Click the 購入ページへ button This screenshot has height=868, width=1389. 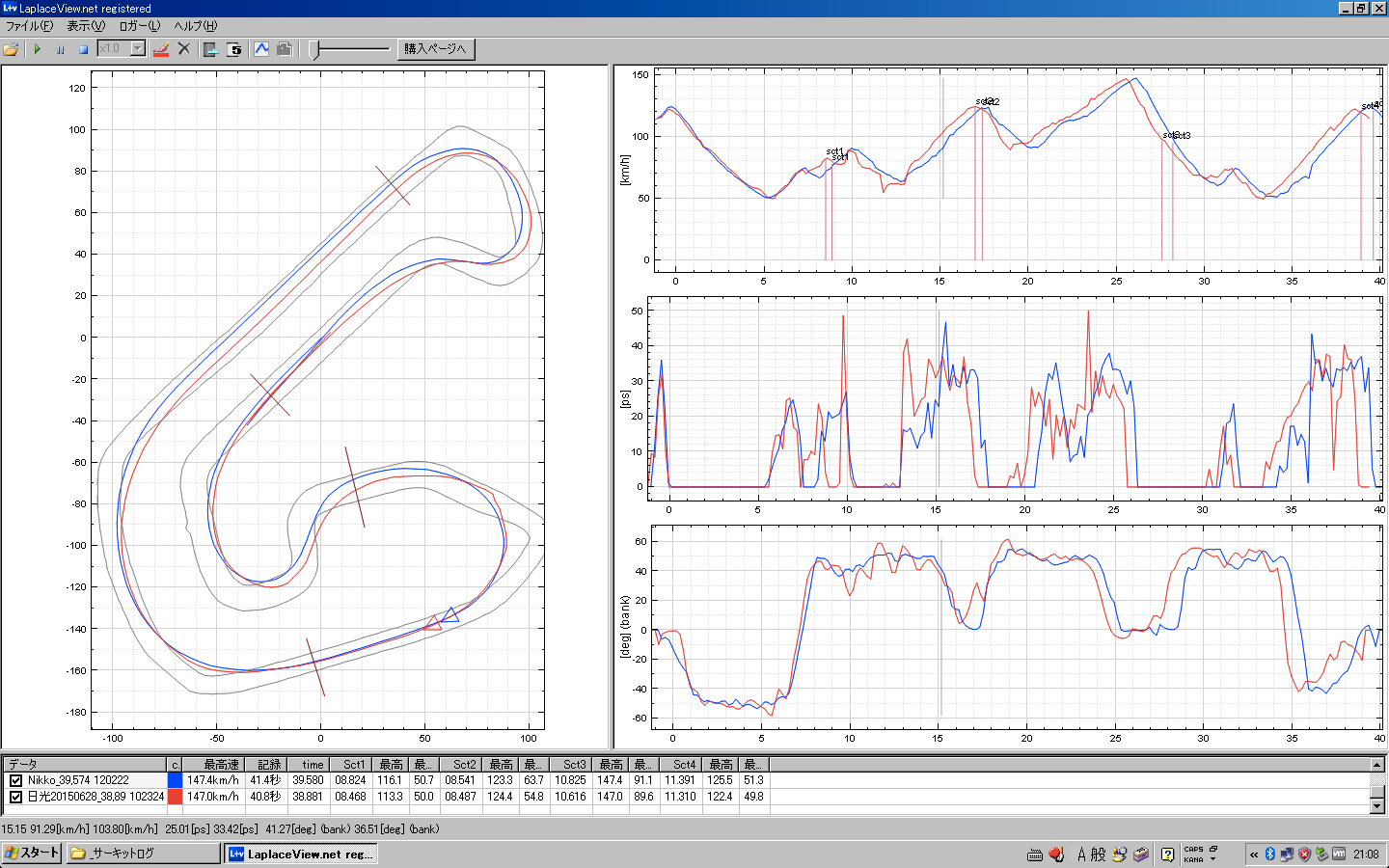(435, 49)
